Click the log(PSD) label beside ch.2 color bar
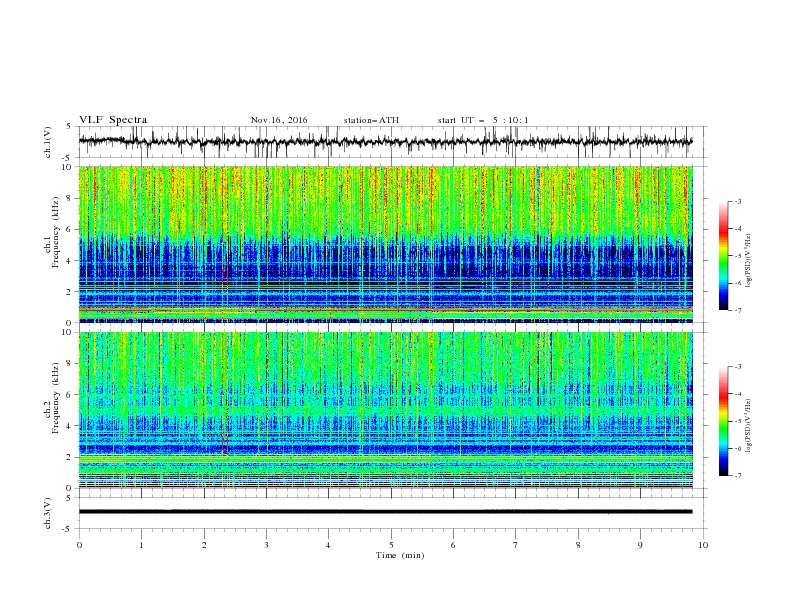792x612 pixels. tap(749, 425)
